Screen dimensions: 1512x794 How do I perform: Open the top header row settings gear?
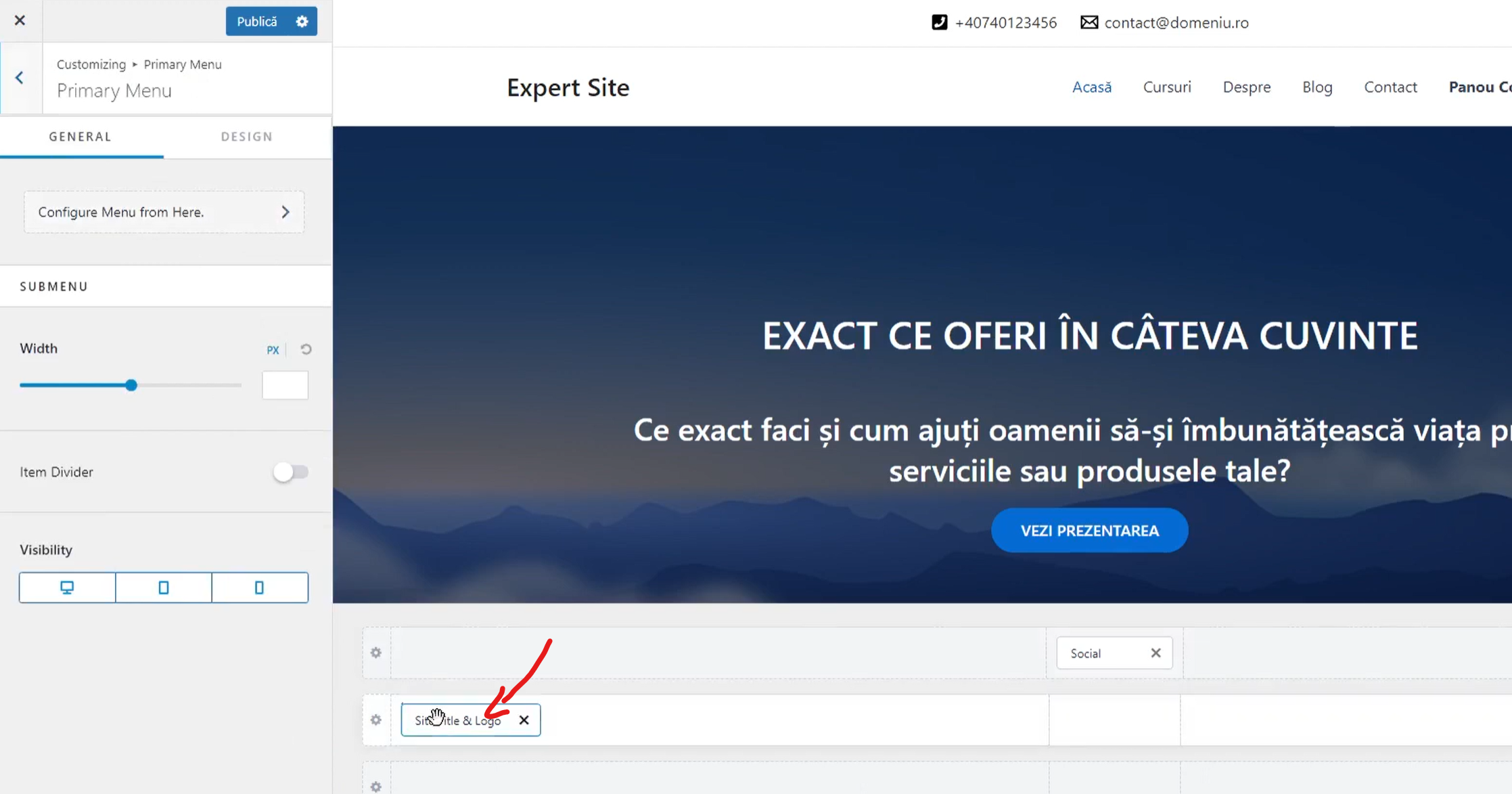tap(376, 653)
